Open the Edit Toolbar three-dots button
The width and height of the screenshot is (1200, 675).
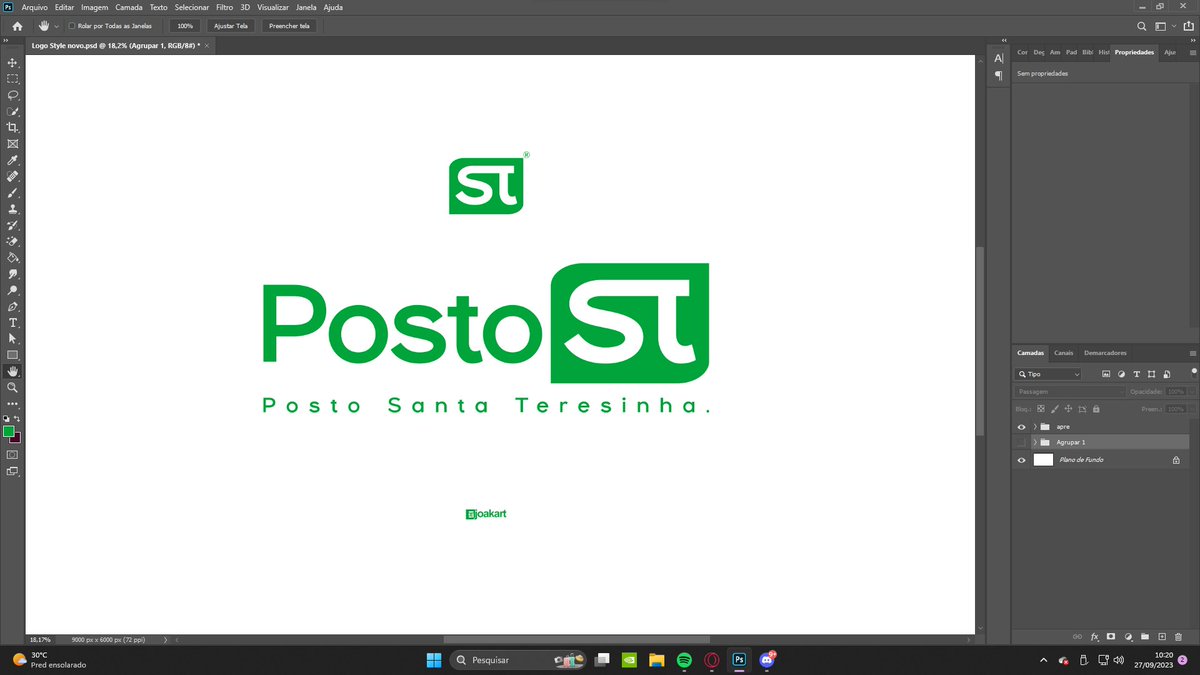13,403
